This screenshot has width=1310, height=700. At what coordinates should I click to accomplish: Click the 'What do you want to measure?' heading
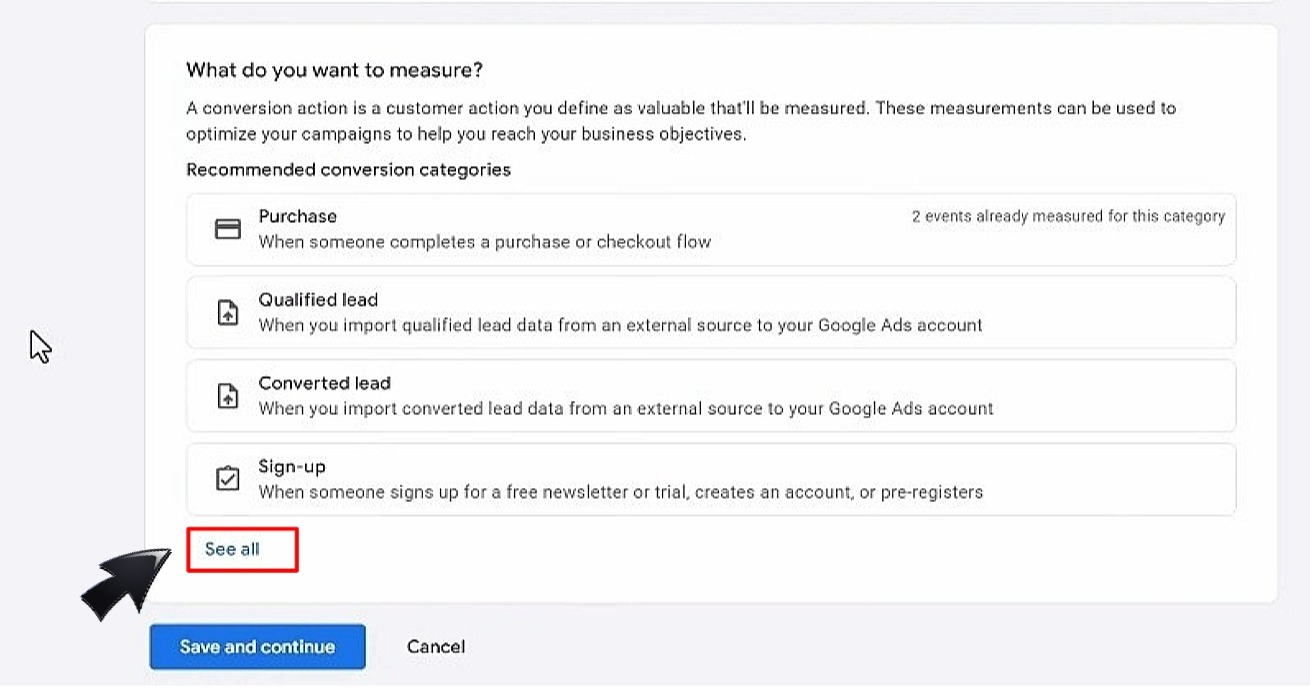coord(334,70)
